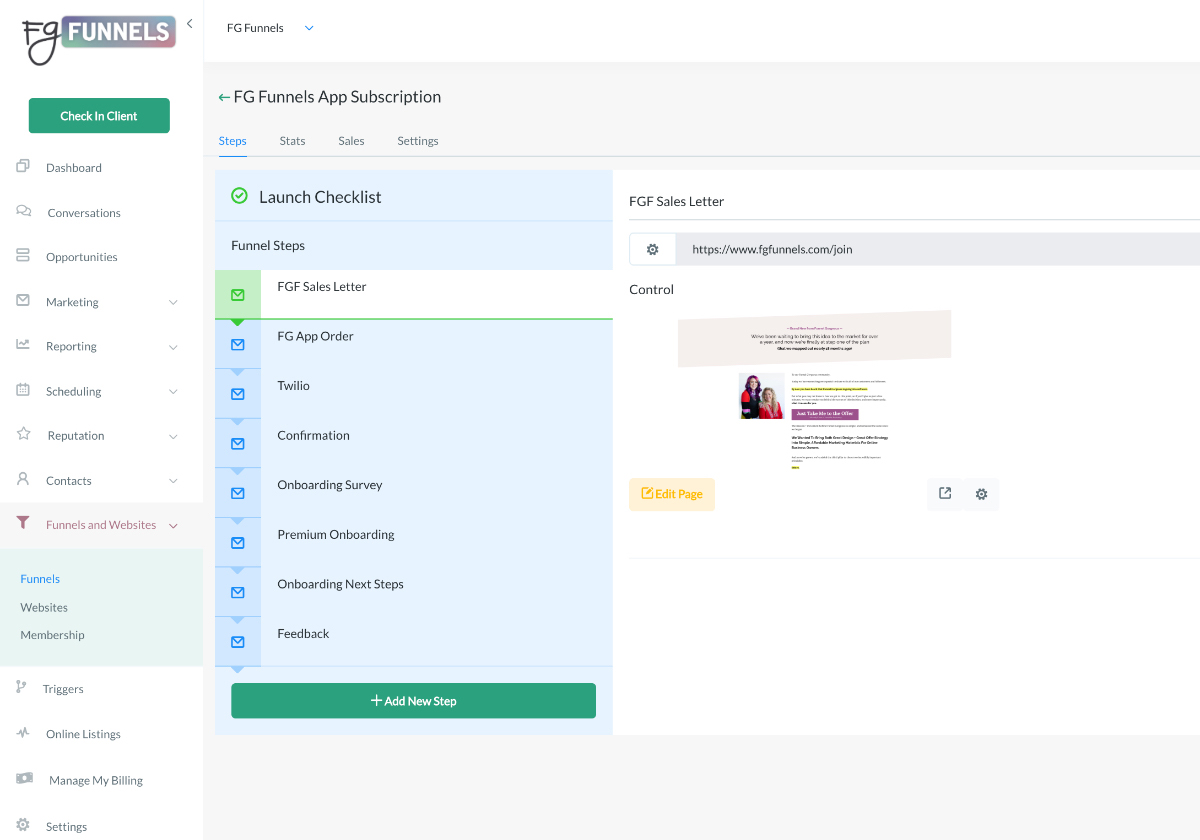Select the Confirmation funnel step

tap(414, 443)
